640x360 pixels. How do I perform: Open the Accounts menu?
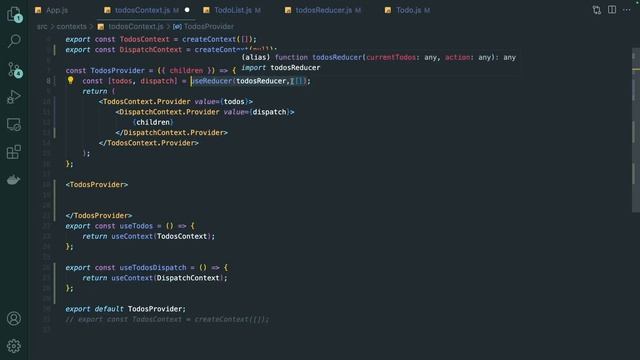pyautogui.click(x=14, y=318)
